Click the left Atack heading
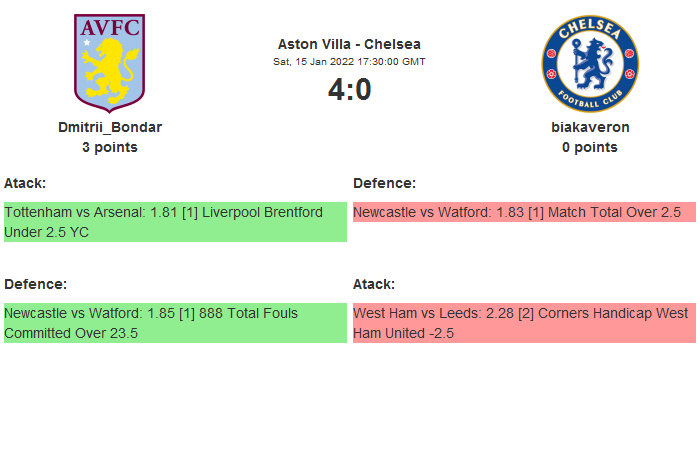The width and height of the screenshot is (700, 460). tap(25, 183)
